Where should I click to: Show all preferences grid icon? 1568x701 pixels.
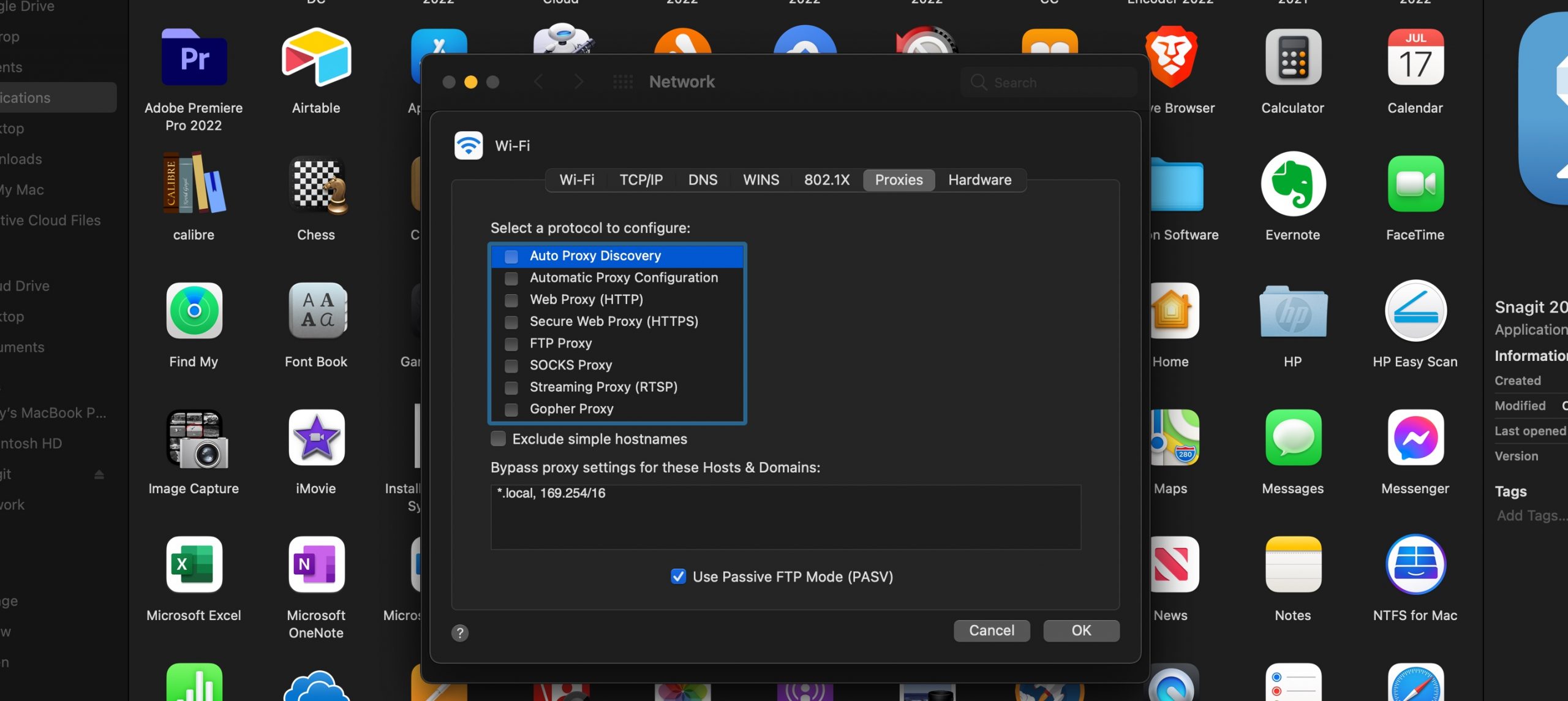623,82
